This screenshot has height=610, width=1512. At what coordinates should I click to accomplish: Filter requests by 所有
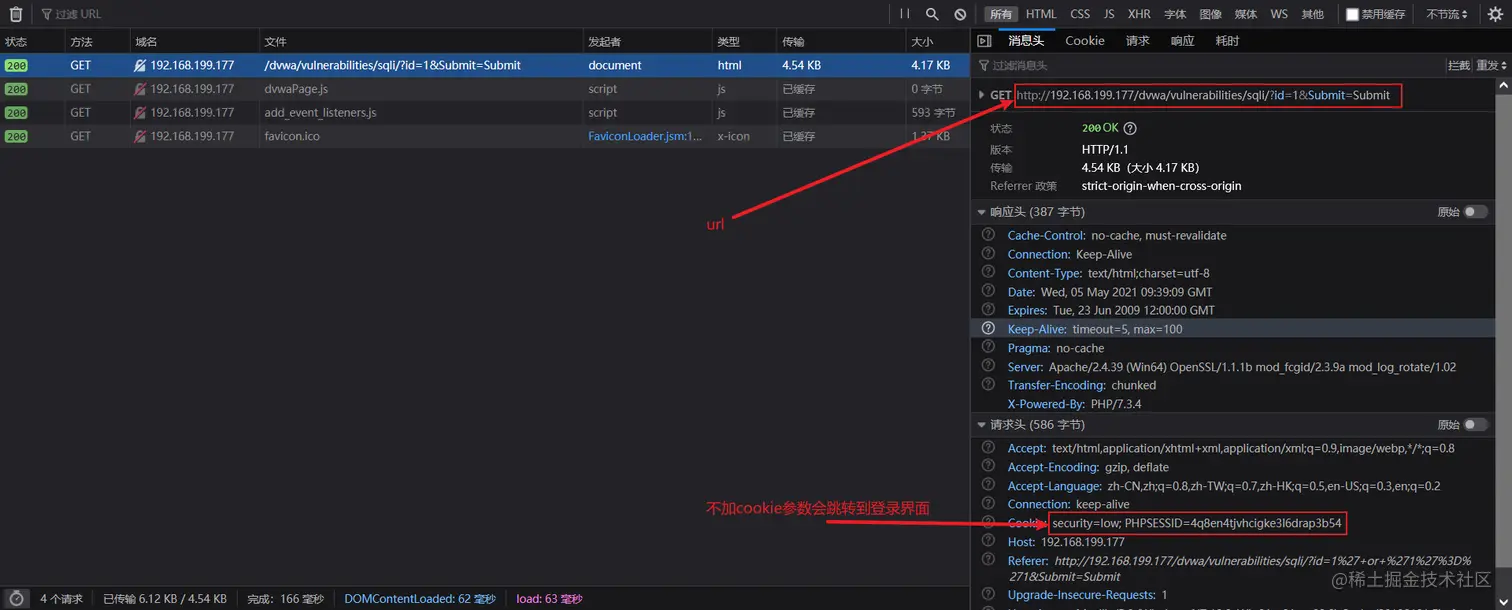point(1000,14)
